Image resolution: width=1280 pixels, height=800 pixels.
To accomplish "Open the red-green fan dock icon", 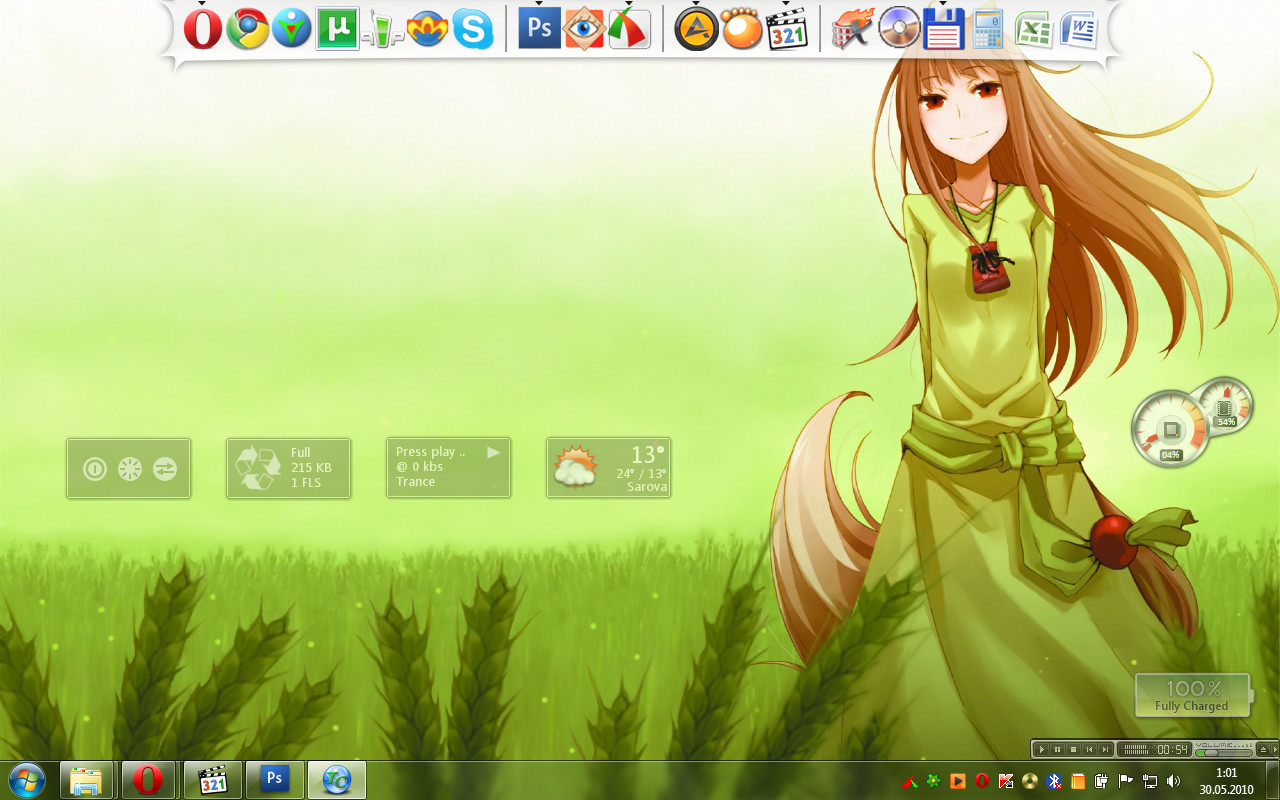I will pos(629,29).
